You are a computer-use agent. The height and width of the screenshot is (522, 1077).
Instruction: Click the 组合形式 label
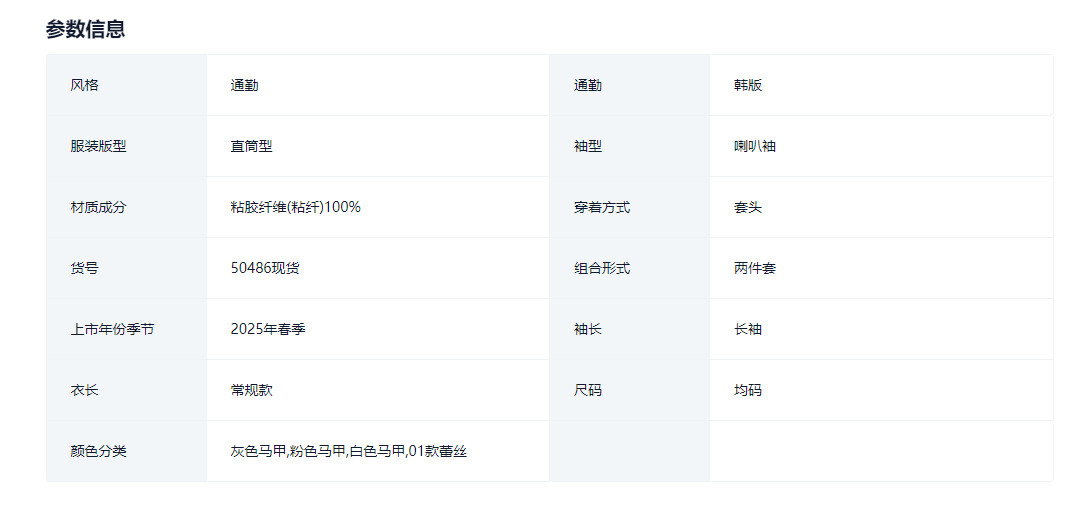(x=602, y=269)
